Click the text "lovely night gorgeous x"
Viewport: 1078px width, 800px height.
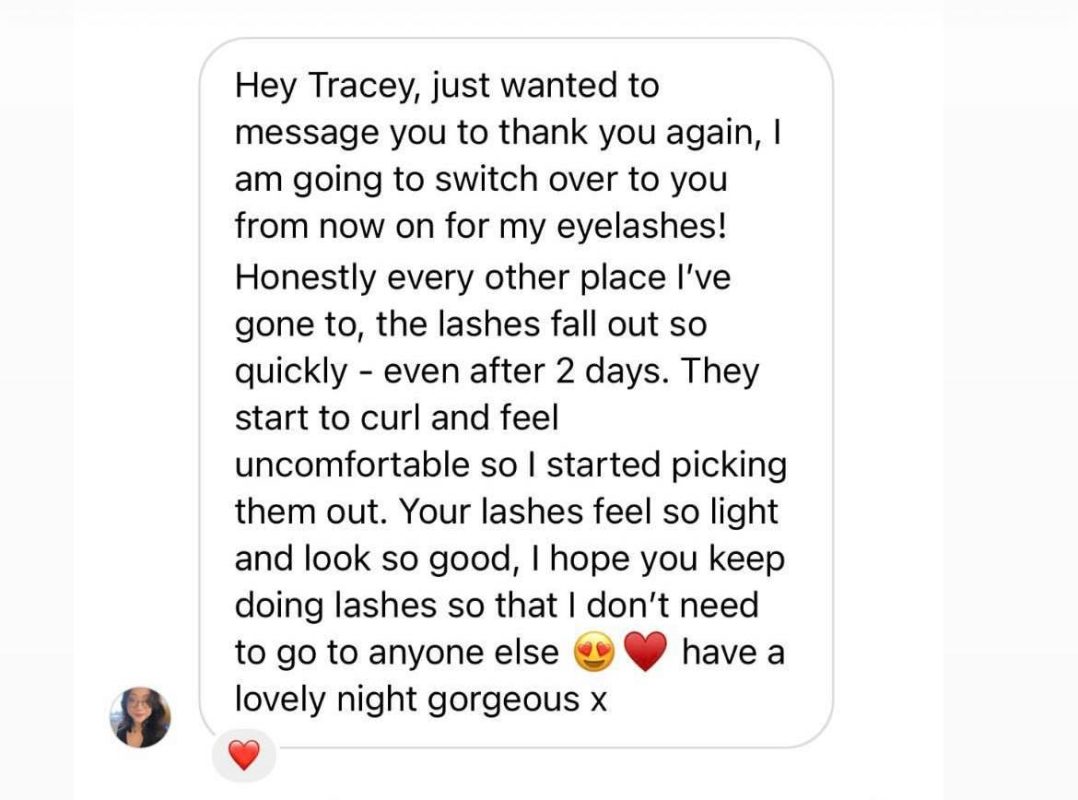click(x=421, y=700)
